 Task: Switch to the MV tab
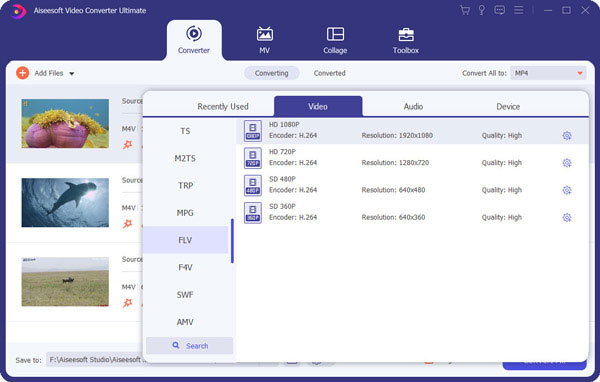pyautogui.click(x=264, y=40)
